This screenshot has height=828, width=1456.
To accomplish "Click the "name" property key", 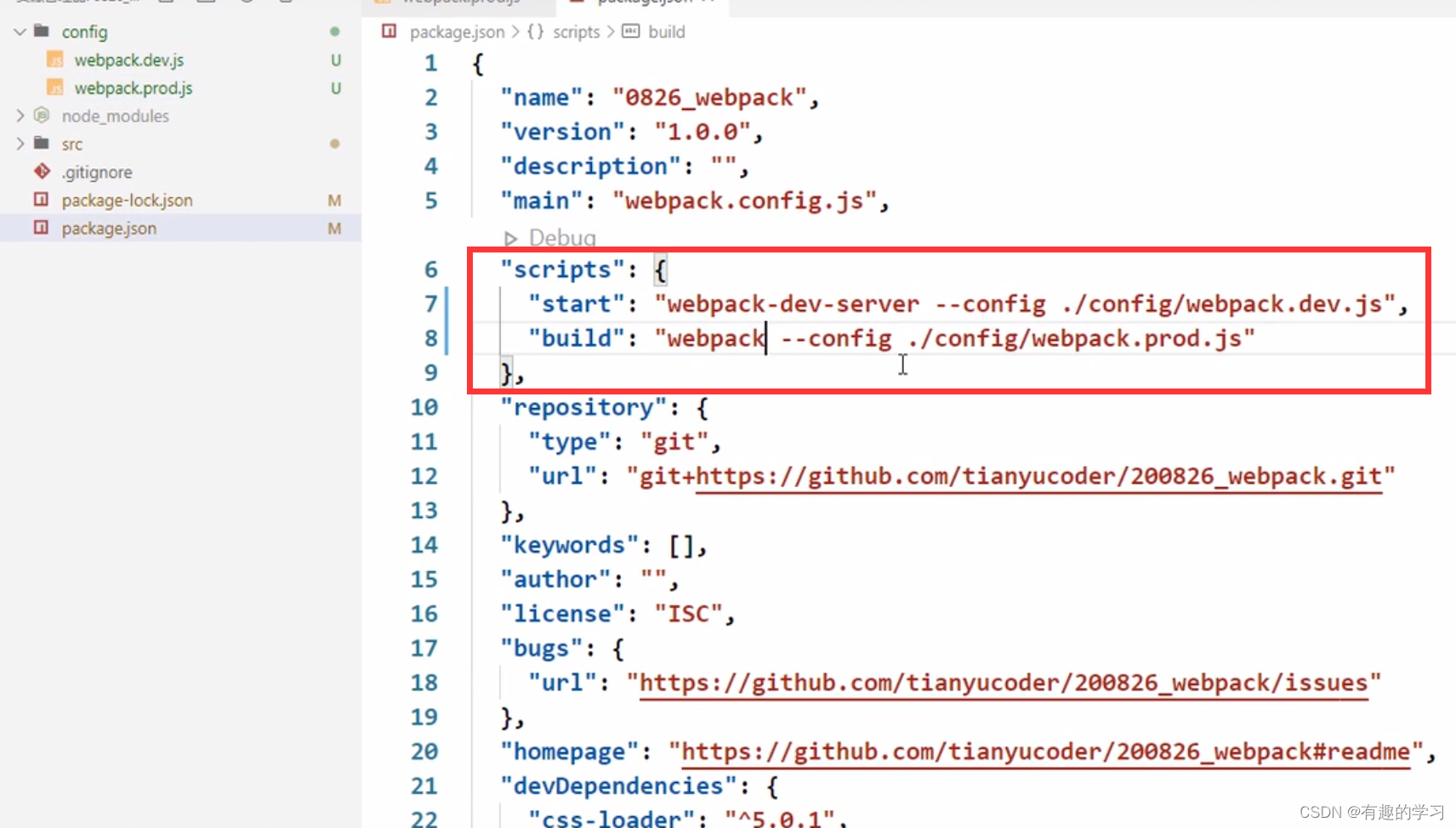I will coord(542,98).
